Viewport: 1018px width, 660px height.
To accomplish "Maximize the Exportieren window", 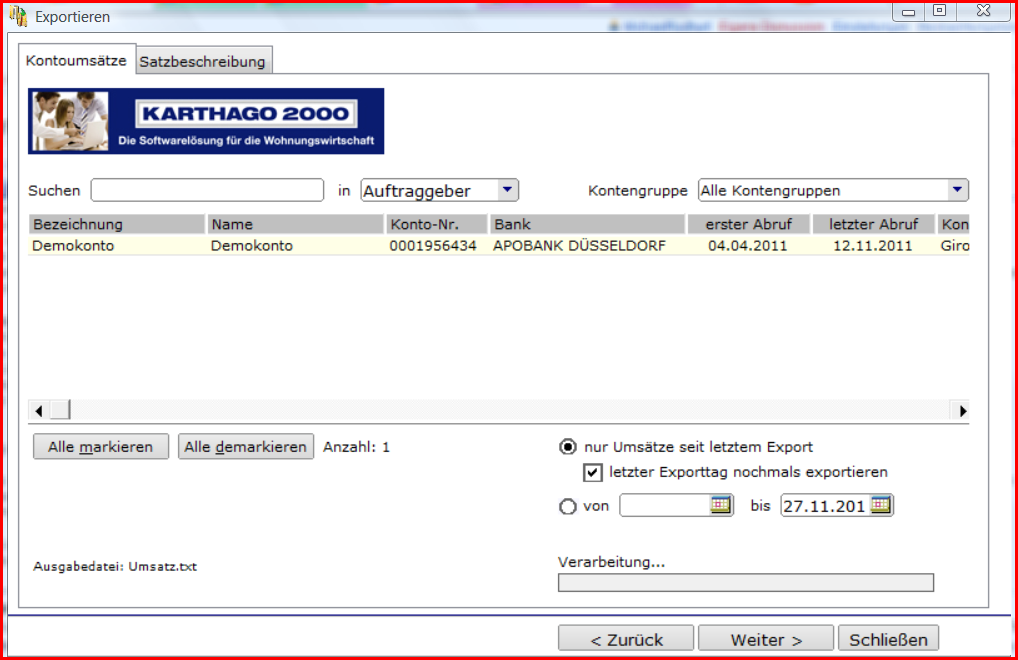I will (939, 11).
